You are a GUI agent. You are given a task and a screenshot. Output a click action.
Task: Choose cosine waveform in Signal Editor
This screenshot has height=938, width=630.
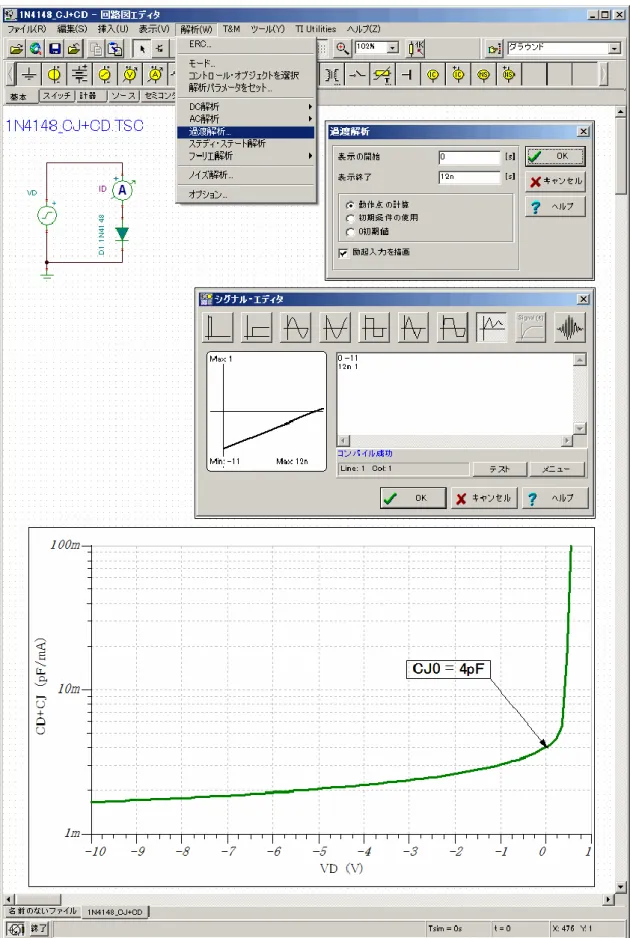tap(335, 327)
